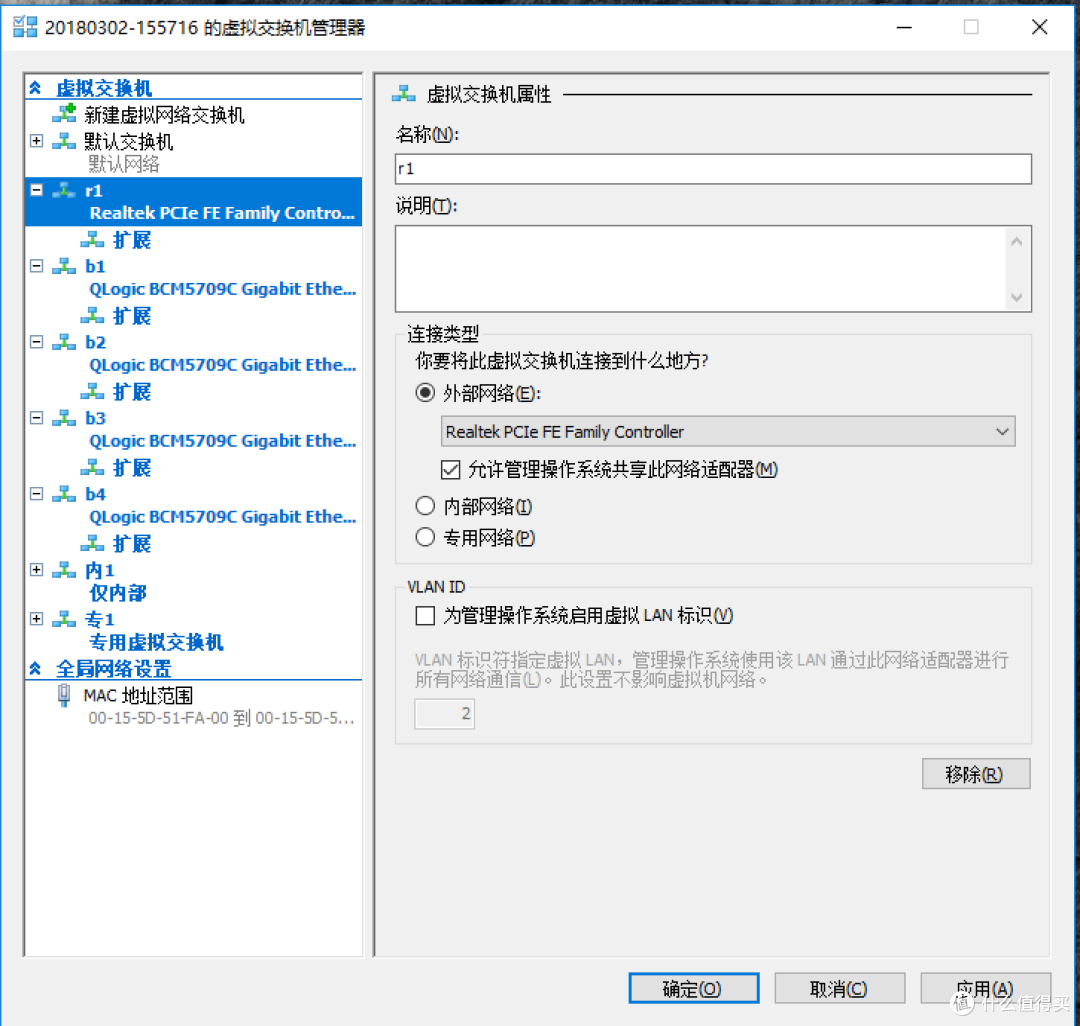Select the MAC 地址范围 label
Screen dimensions: 1080x1026
click(x=138, y=695)
